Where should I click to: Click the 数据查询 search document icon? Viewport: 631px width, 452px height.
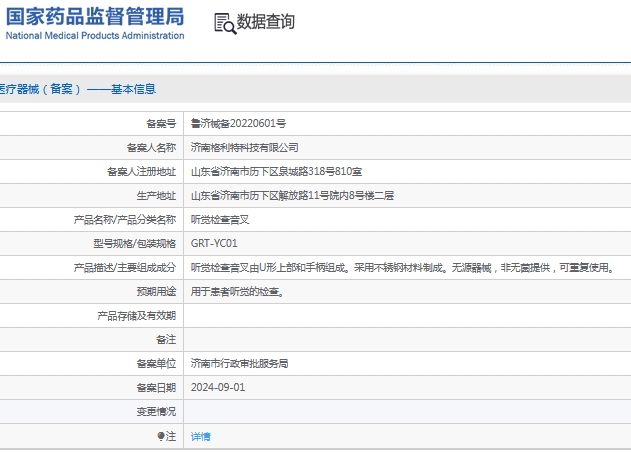point(225,23)
